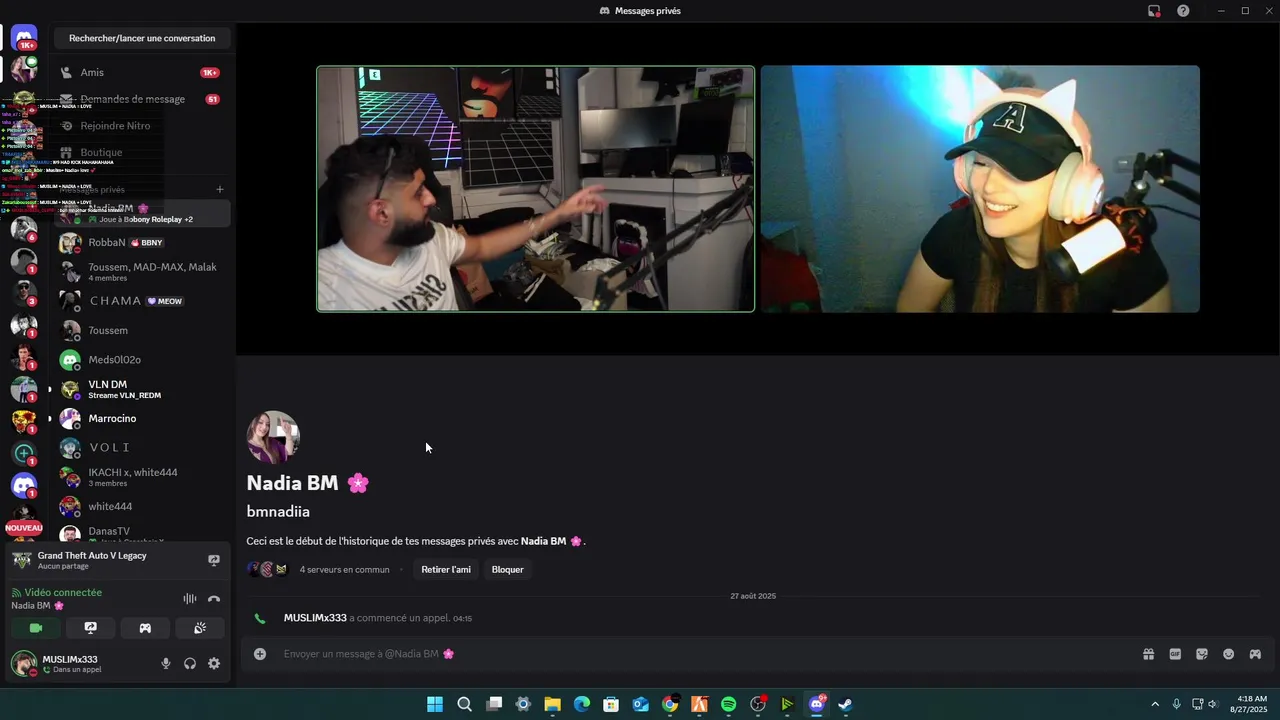Open Windows Start menu
This screenshot has height=720, width=1280.
435,704
